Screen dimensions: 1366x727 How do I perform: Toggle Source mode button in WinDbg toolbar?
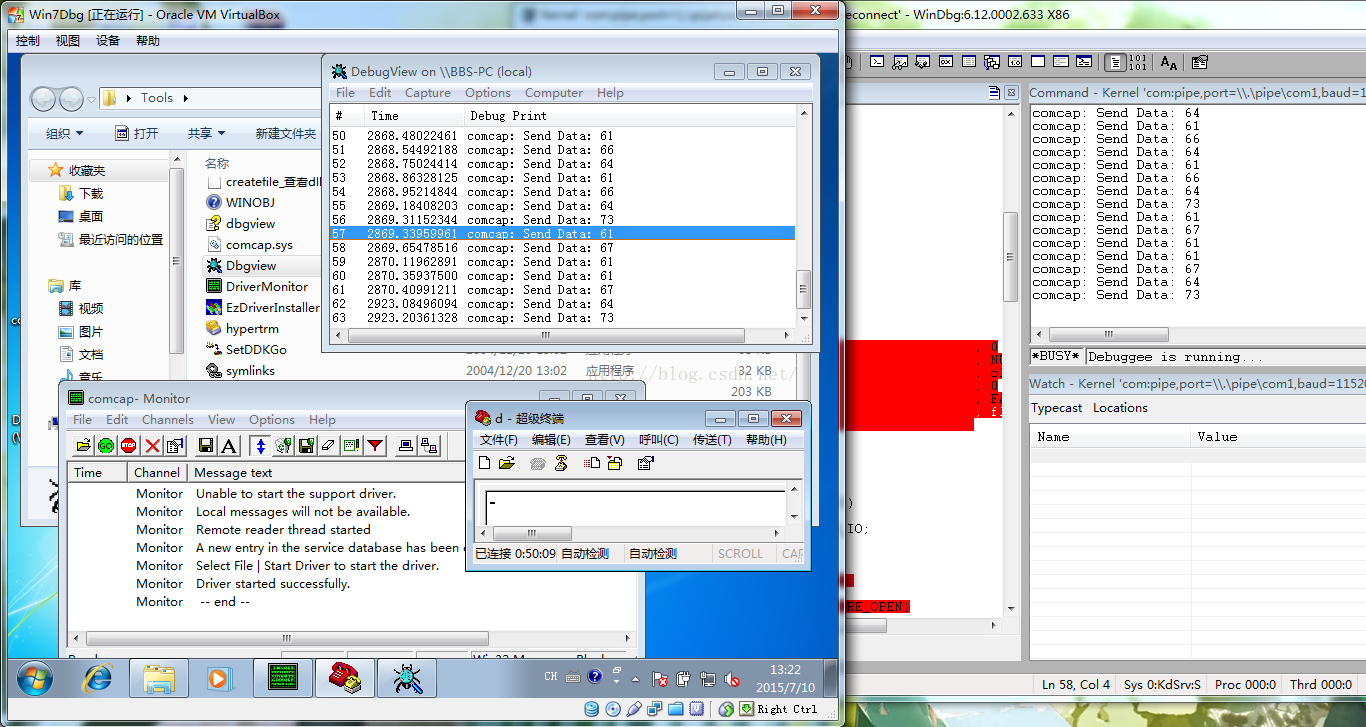(x=1115, y=62)
